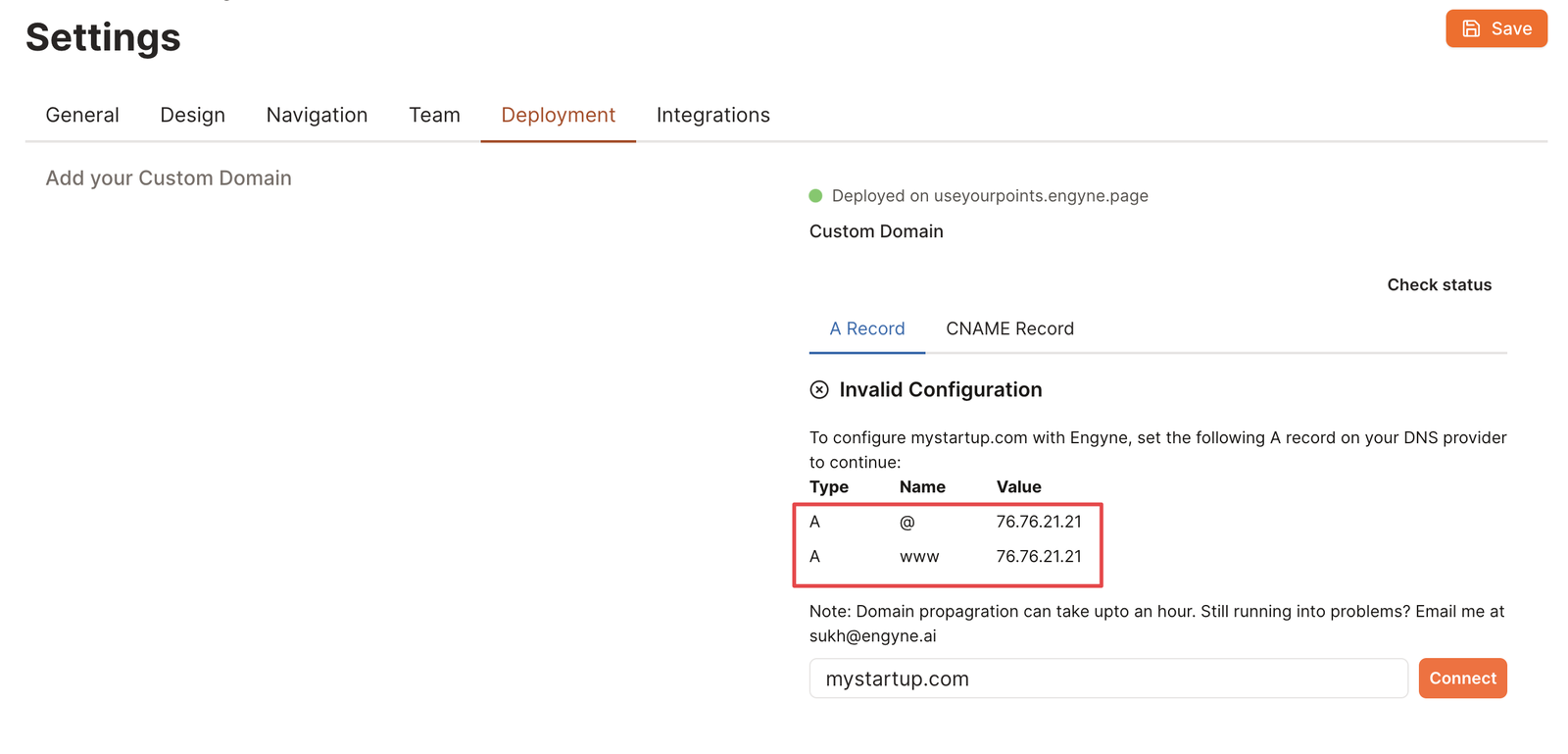Click the Type column header

click(x=829, y=486)
